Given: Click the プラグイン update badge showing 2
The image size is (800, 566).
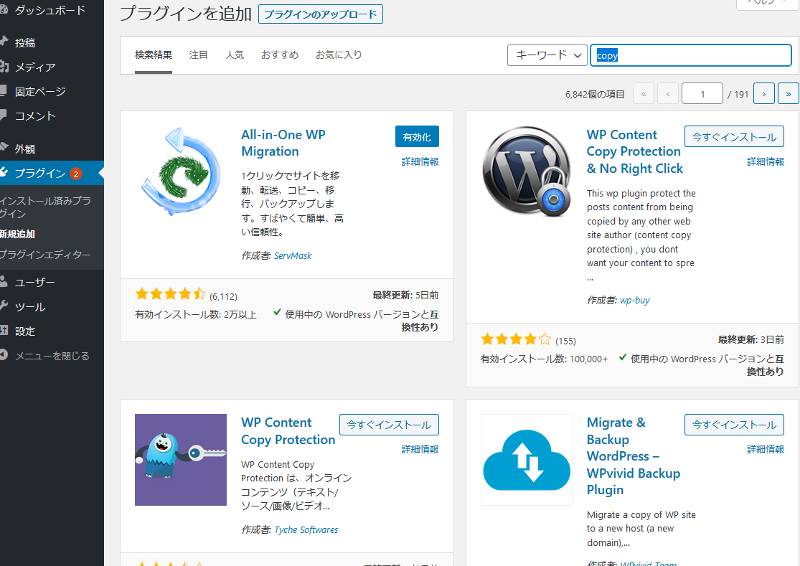Looking at the screenshot, I should pos(76,174).
